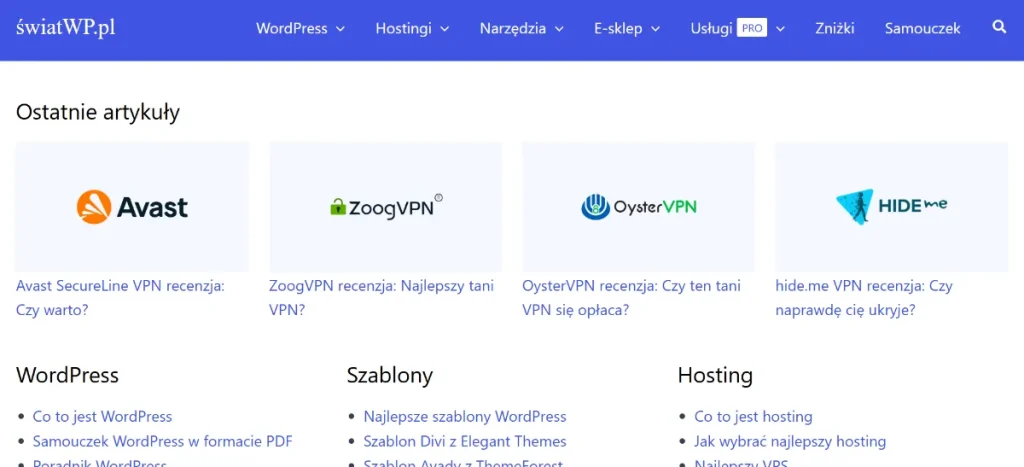Image resolution: width=1024 pixels, height=467 pixels.
Task: Click the światWP.pl site logo
Action: point(66,27)
